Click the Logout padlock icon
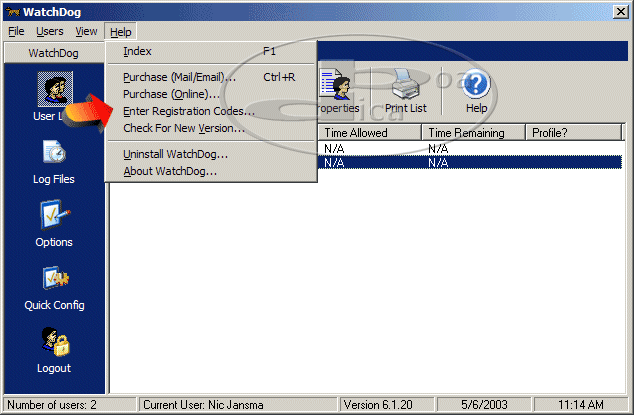 (x=53, y=342)
